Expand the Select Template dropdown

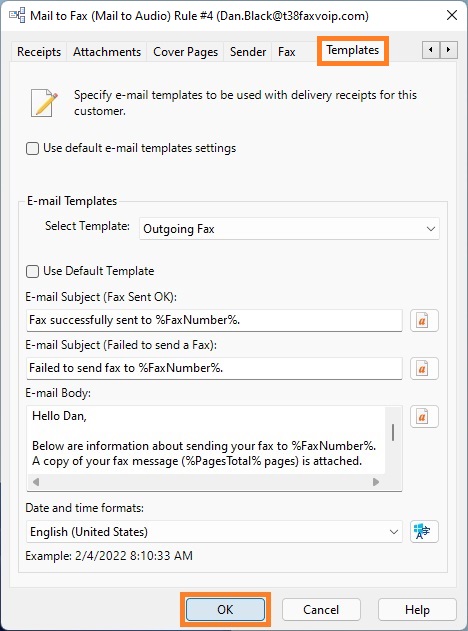point(289,229)
